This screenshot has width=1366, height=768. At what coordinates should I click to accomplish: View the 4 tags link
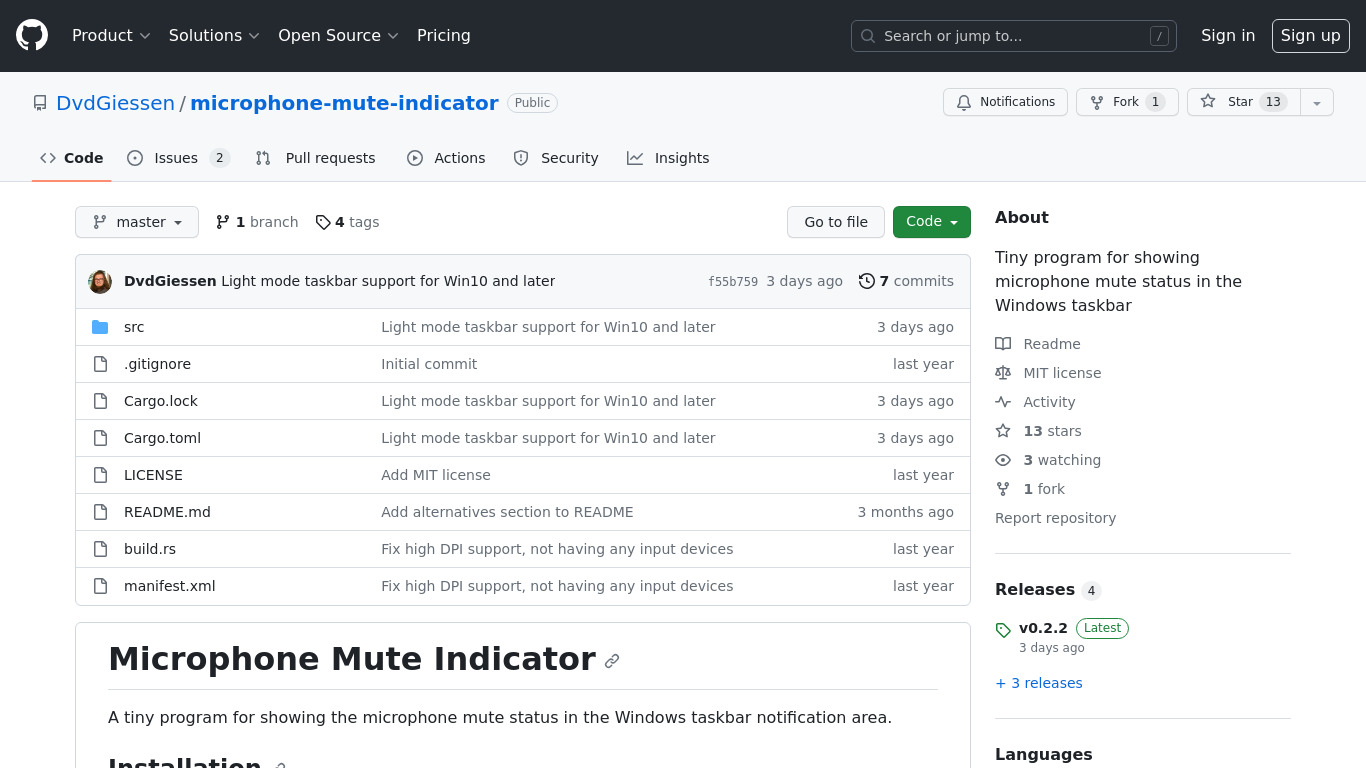coord(347,222)
